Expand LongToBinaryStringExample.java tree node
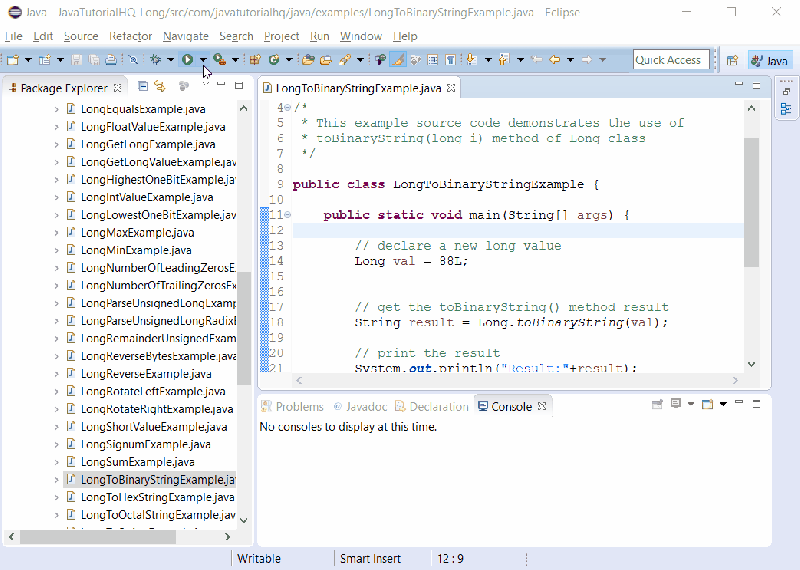Viewport: 800px width, 570px height. point(57,480)
